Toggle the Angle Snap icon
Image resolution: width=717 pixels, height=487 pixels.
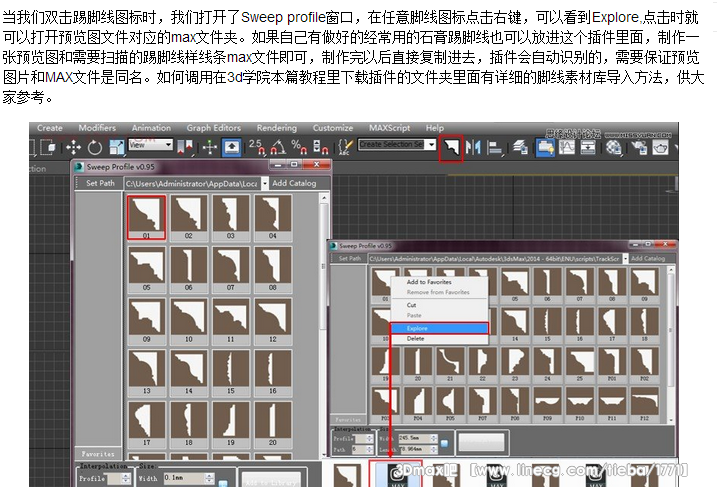click(278, 147)
